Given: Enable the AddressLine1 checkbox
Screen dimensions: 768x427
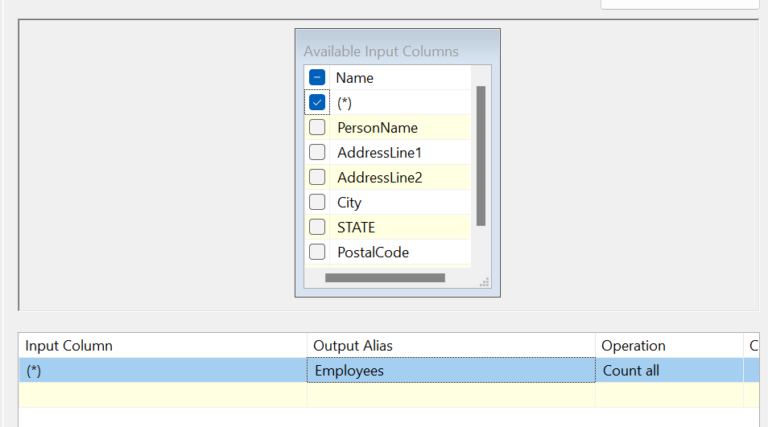Looking at the screenshot, I should (317, 152).
